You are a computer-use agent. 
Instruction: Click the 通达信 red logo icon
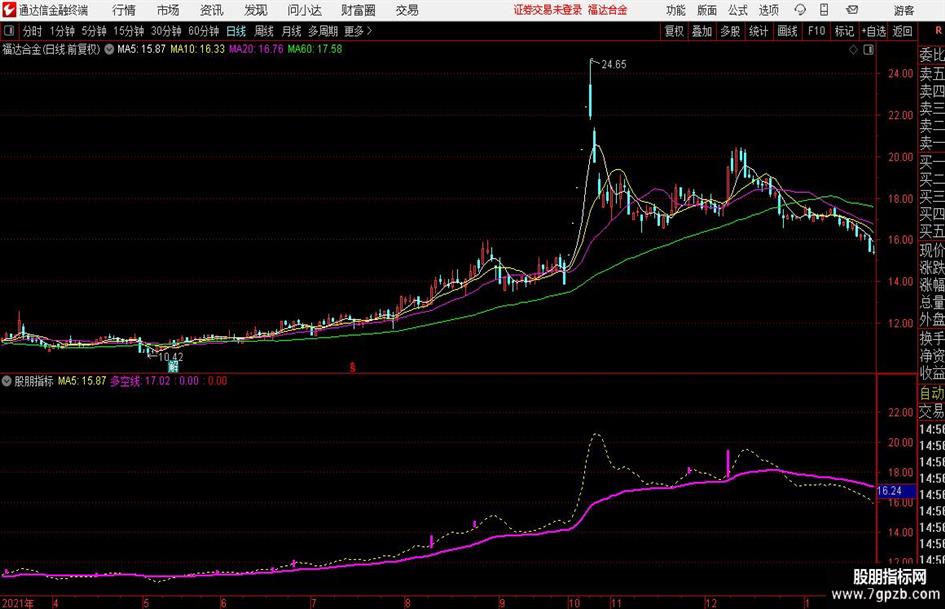click(9, 10)
